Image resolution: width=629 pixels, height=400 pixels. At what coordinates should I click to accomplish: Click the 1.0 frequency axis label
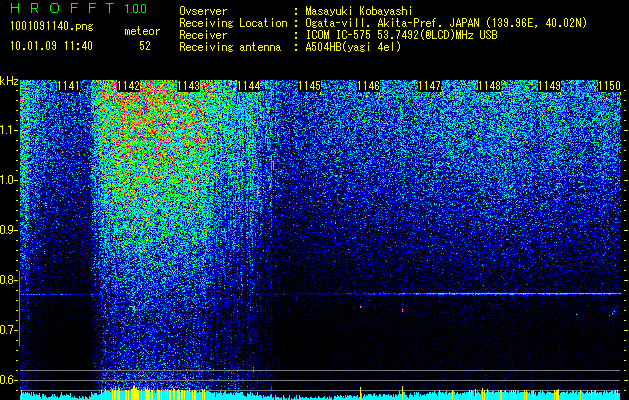pos(8,180)
